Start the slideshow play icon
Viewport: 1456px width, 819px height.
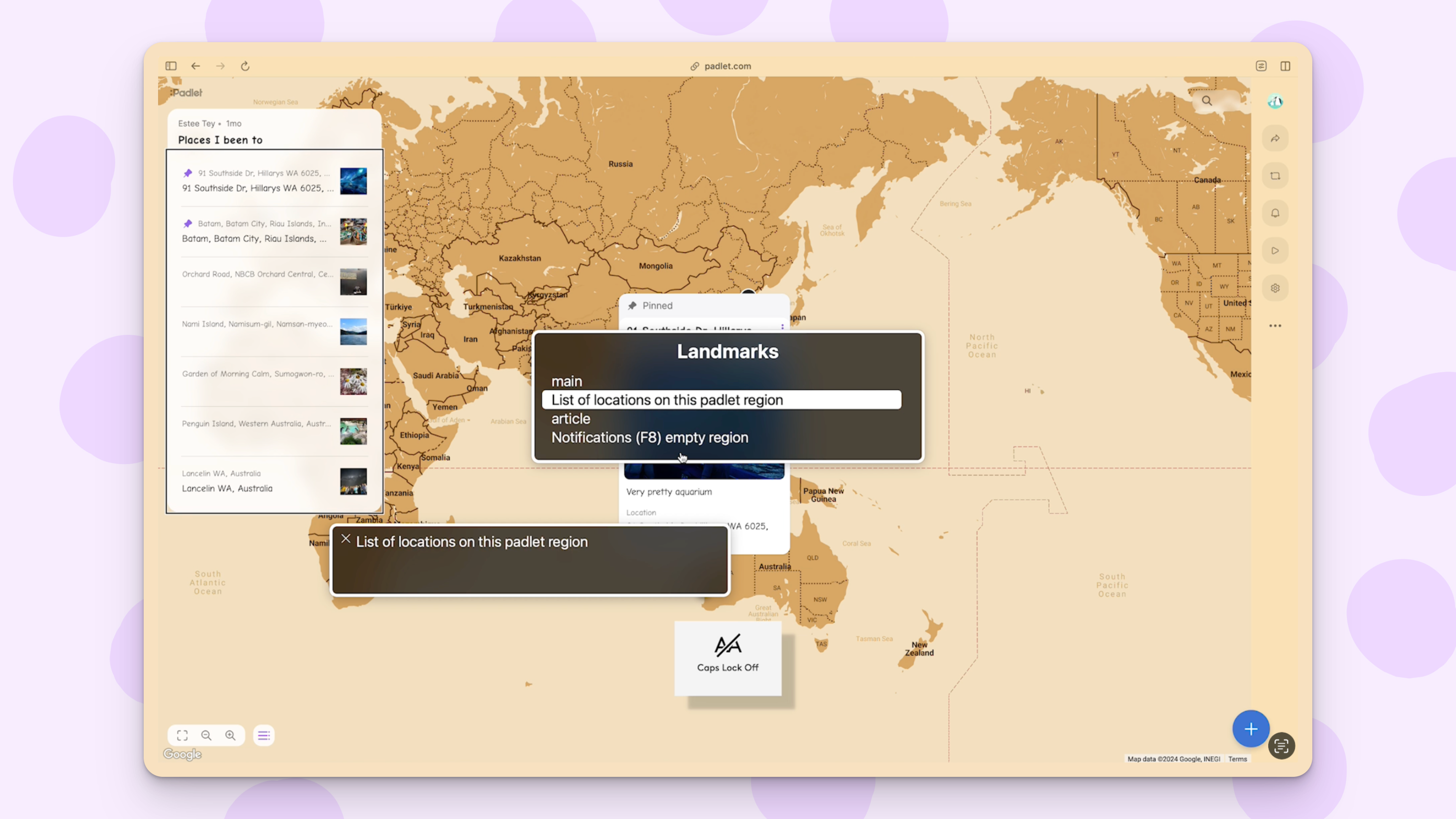pyautogui.click(x=1275, y=250)
